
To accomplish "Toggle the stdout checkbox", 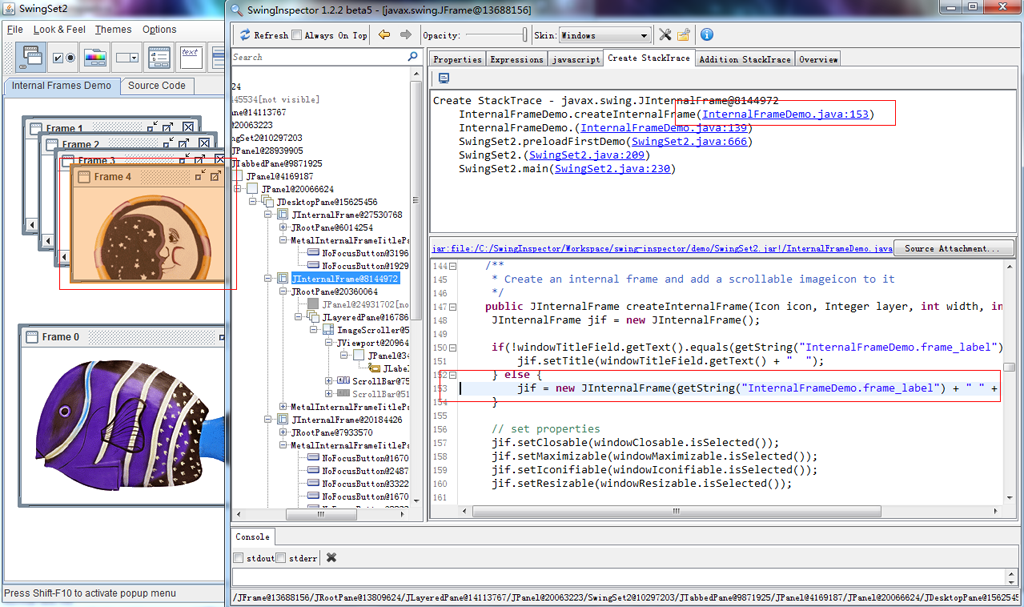I will point(238,558).
